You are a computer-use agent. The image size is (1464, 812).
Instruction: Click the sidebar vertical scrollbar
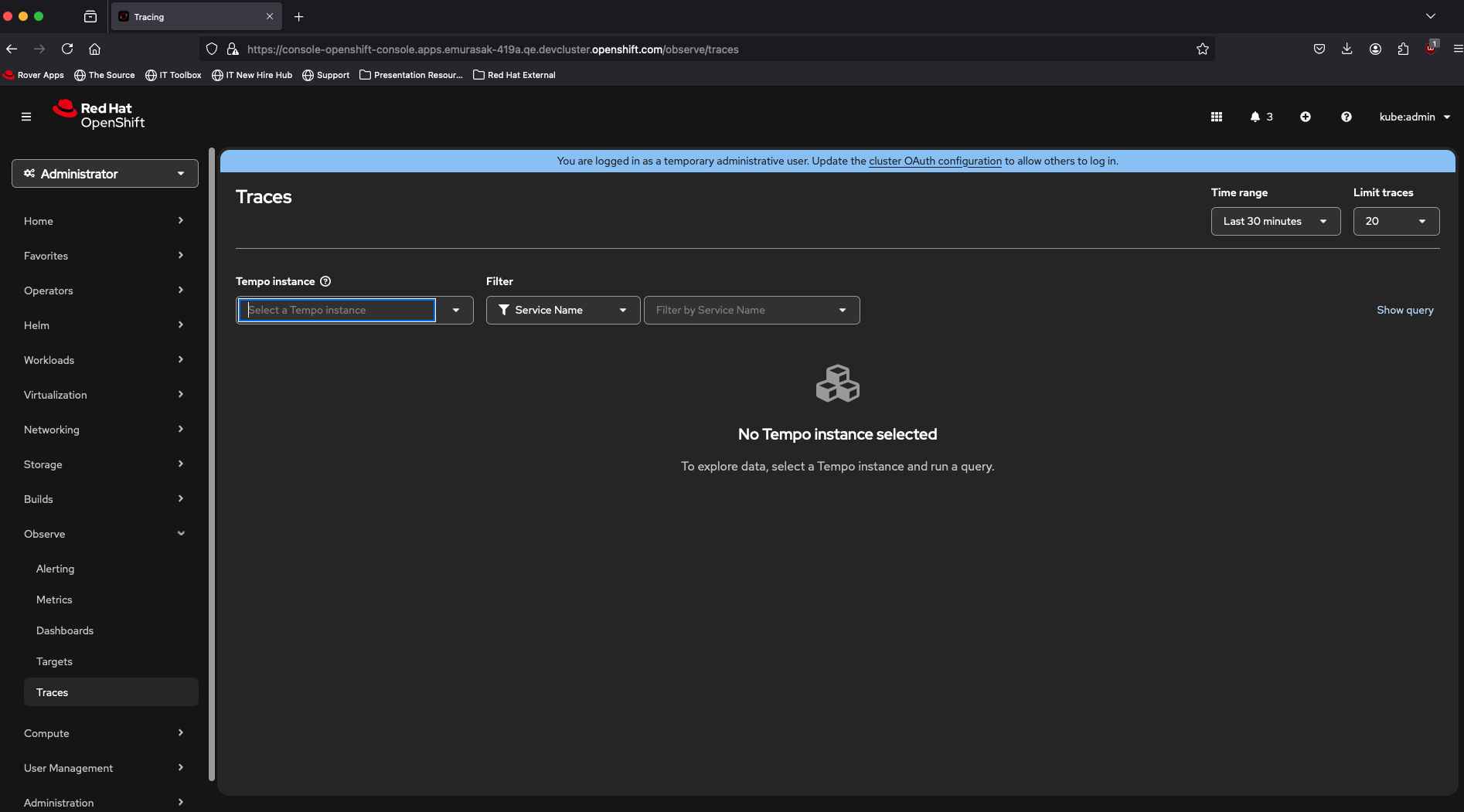pyautogui.click(x=212, y=464)
